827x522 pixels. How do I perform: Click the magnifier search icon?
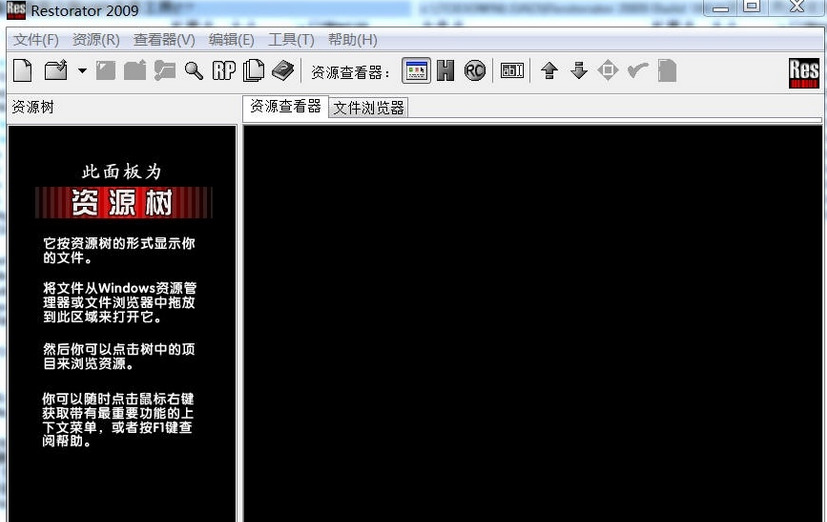(194, 71)
